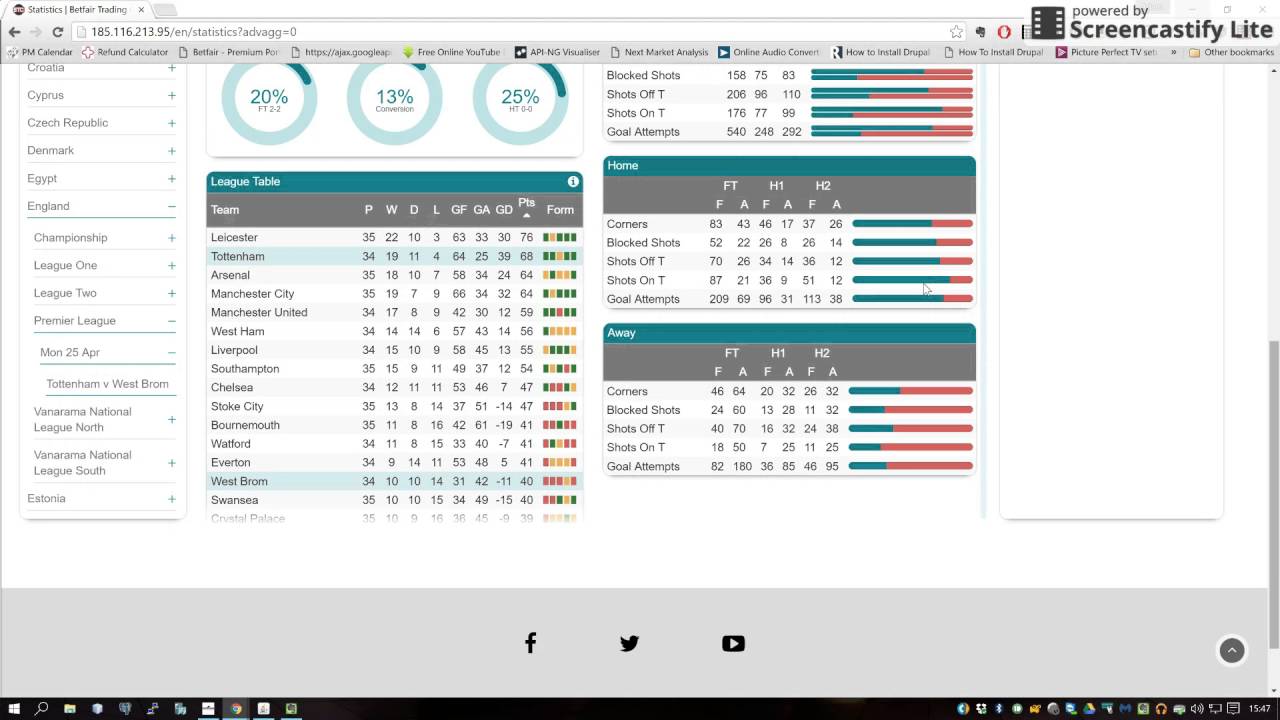Expand the League Two entry
Image resolution: width=1280 pixels, height=720 pixels.
click(172, 293)
